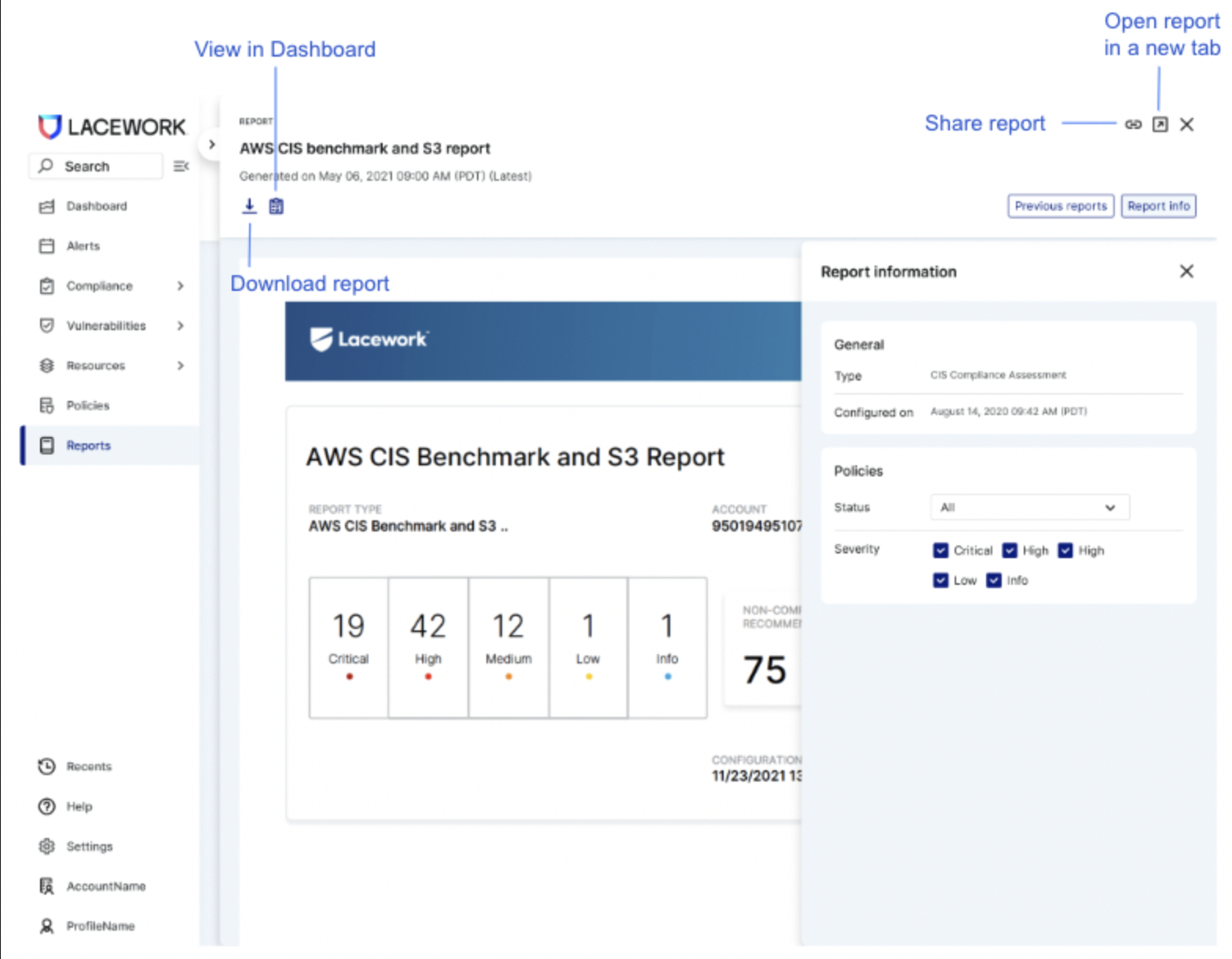This screenshot has width=1232, height=959.
Task: Click 'August 14, 2020 09:42 AM (PDT)' value
Action: pos(1009,411)
